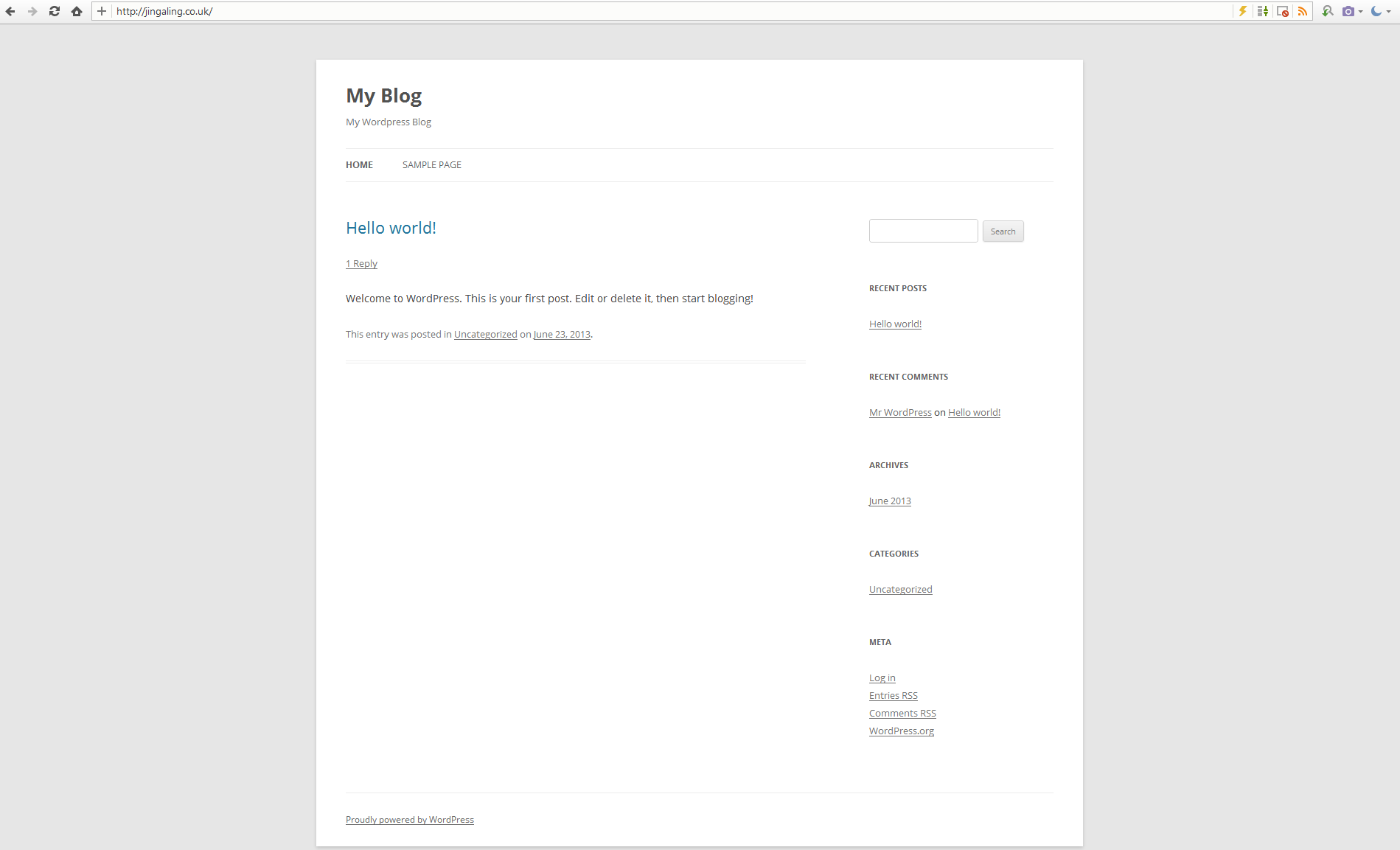Click the search magnifier icon
The image size is (1400, 850).
point(1327,11)
